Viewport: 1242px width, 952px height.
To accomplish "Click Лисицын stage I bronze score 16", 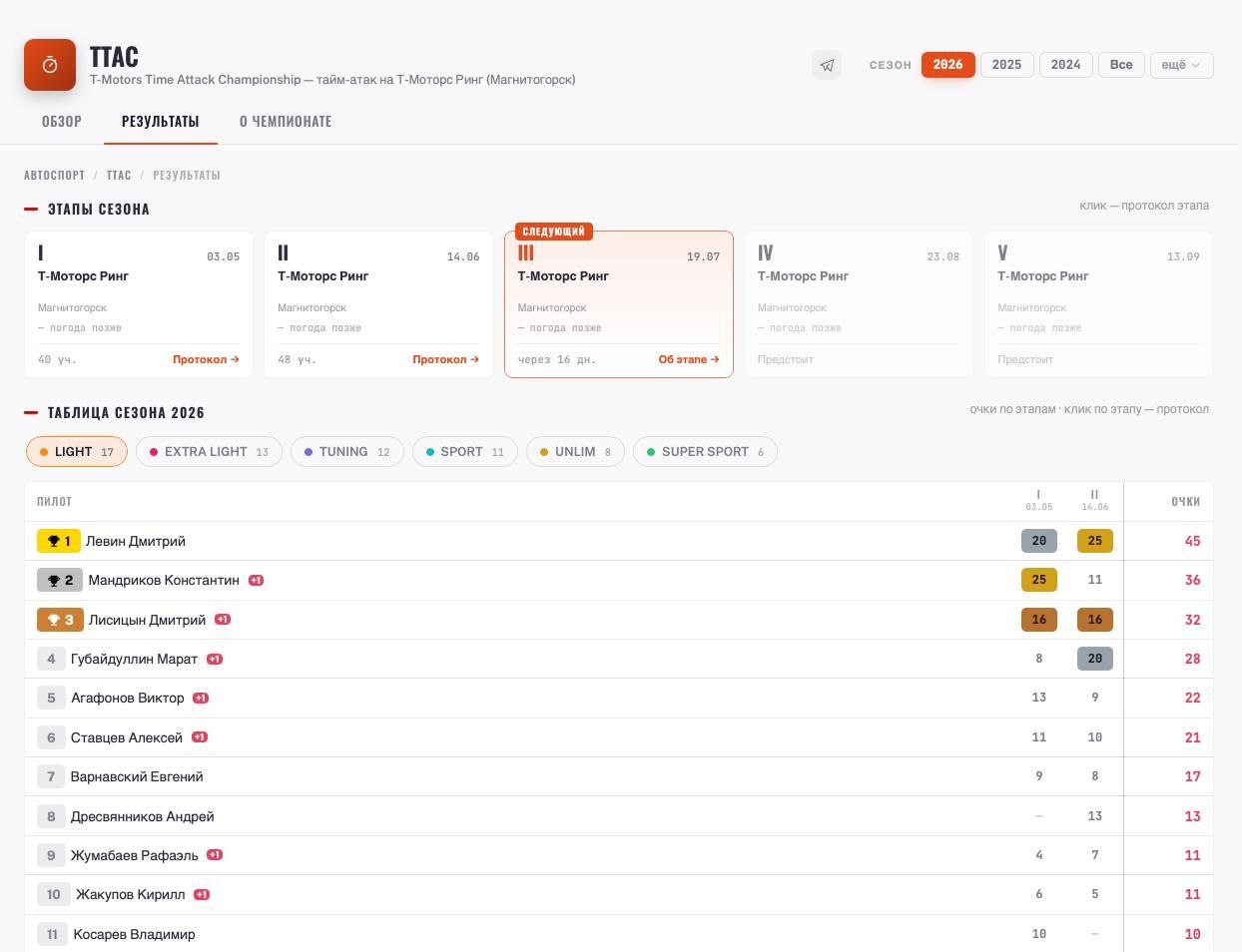I will tap(1039, 620).
